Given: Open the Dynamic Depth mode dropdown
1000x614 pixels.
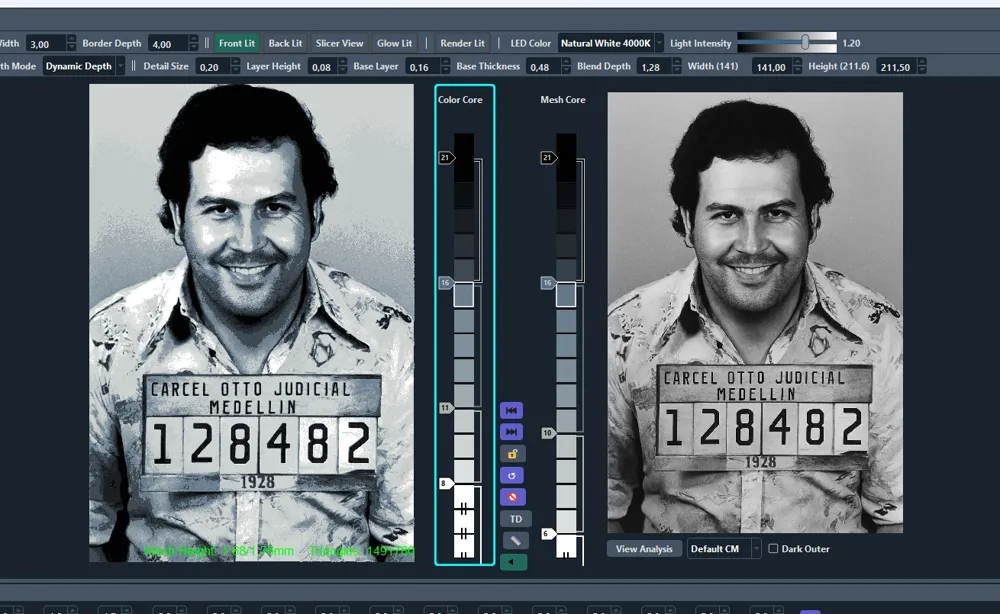Looking at the screenshot, I should (84, 66).
